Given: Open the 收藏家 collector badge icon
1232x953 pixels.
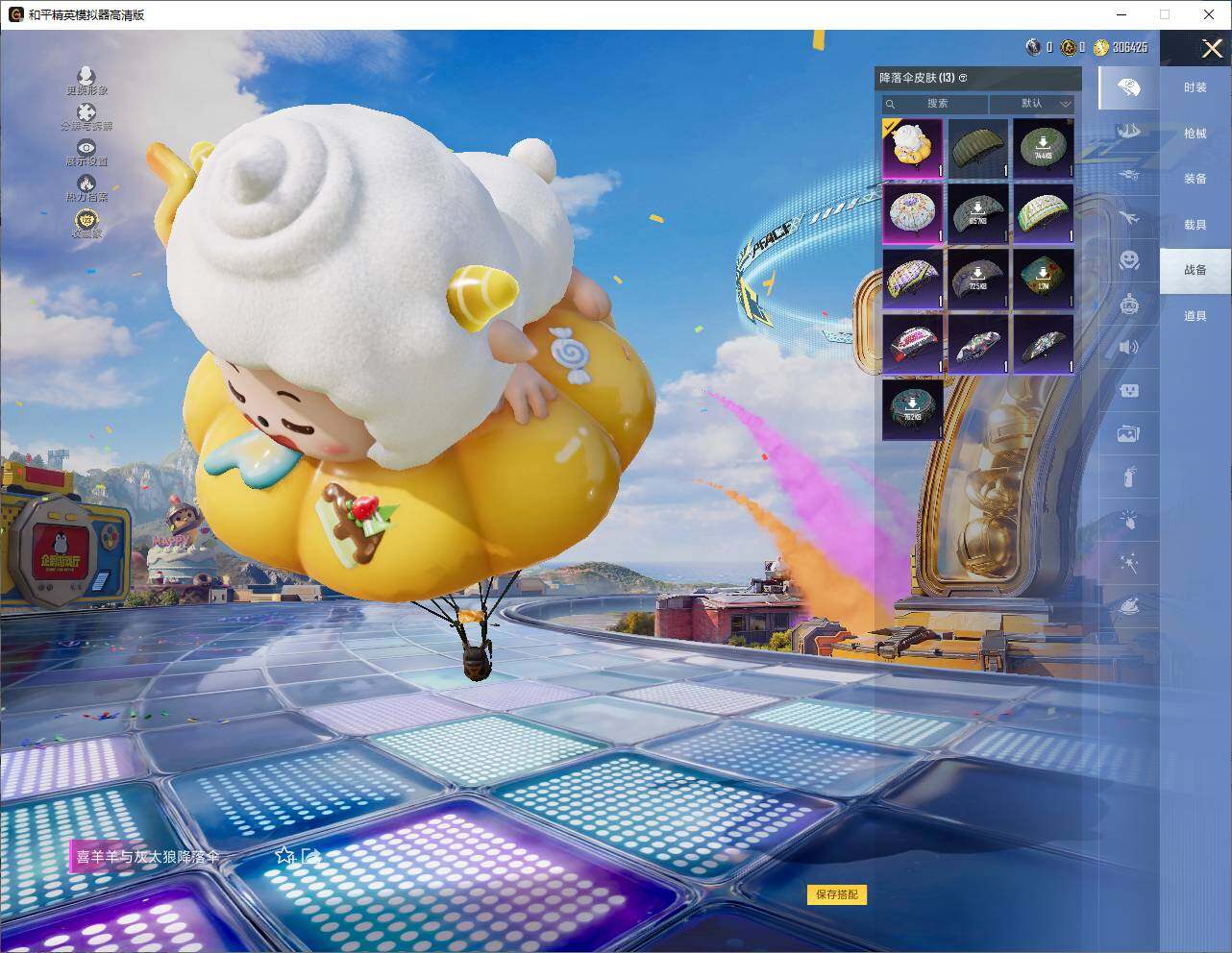Looking at the screenshot, I should point(86,220).
